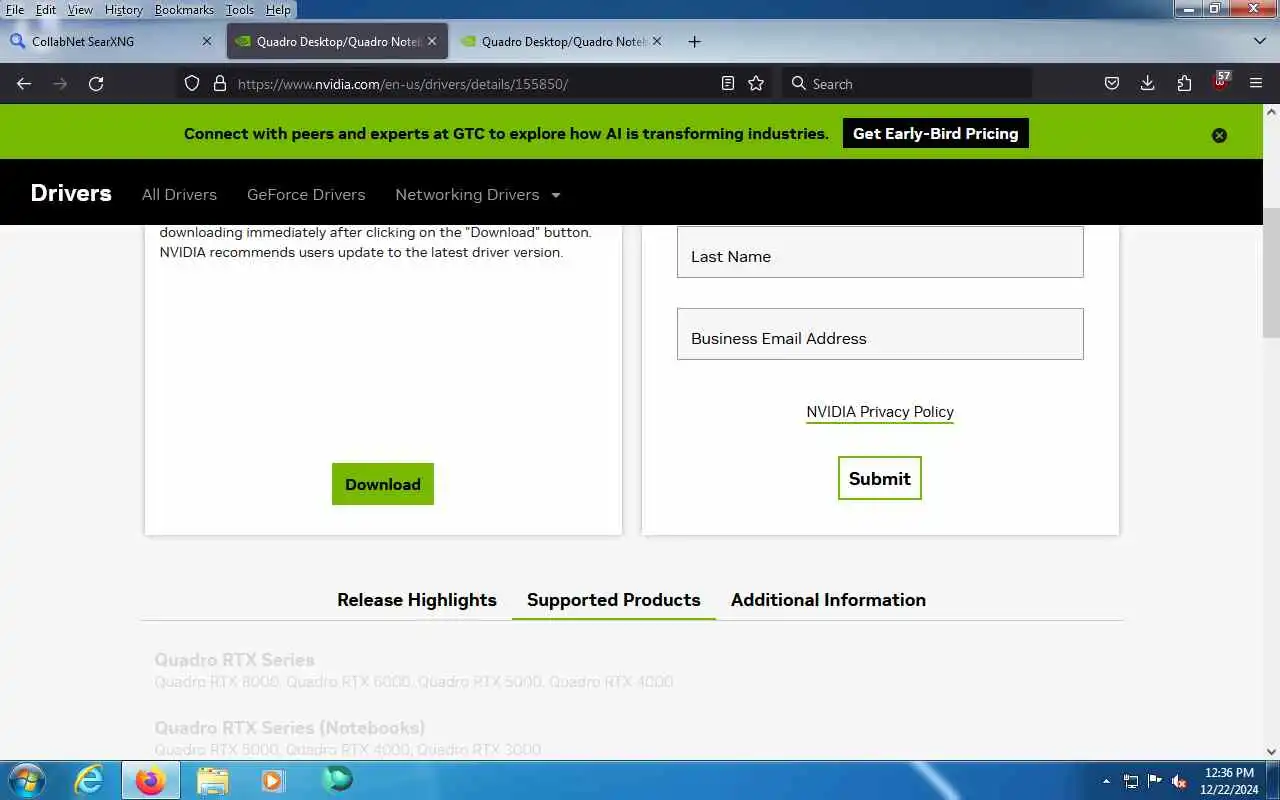This screenshot has height=800, width=1280.
Task: Reload the current page
Action: coord(96,84)
